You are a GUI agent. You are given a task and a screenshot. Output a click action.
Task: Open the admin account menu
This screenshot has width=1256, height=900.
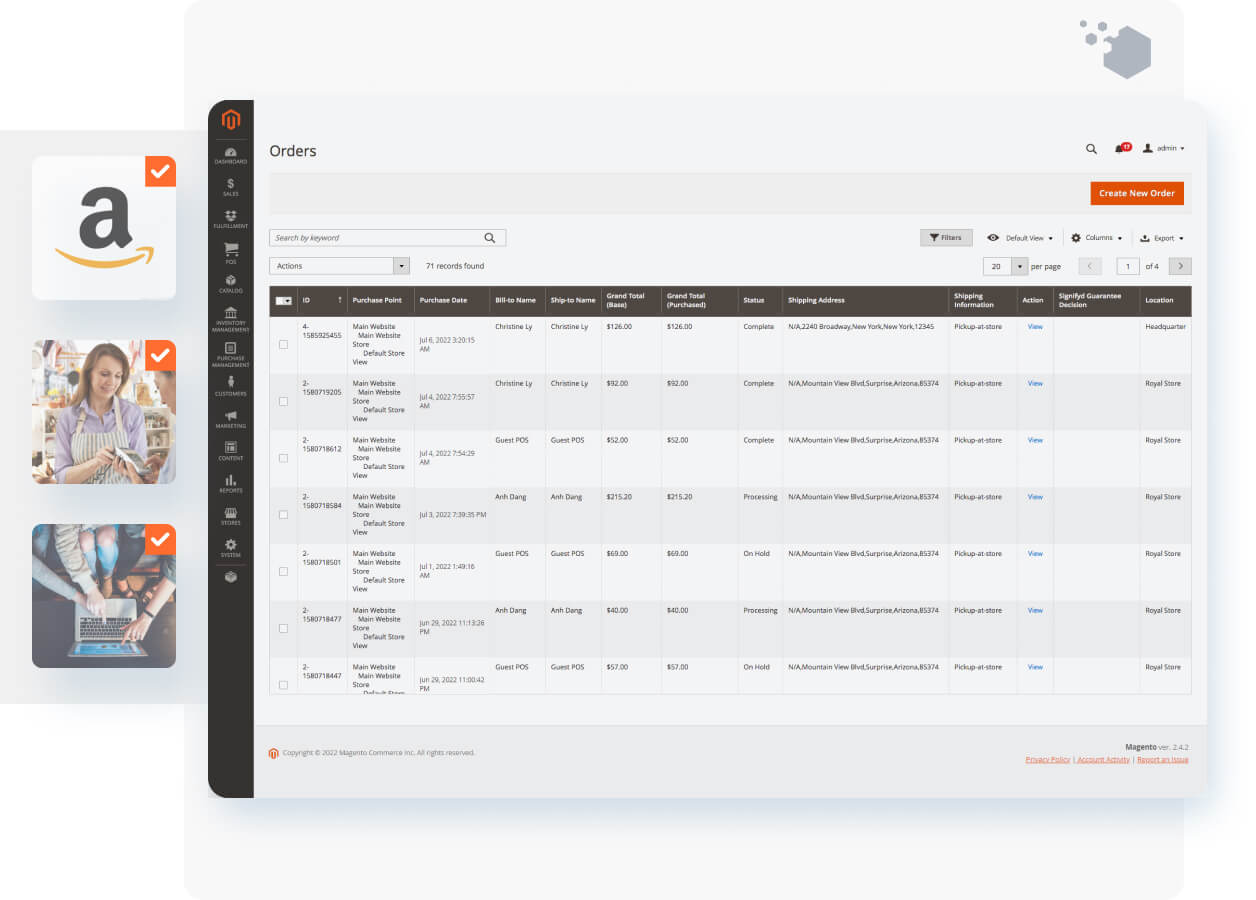(1164, 149)
